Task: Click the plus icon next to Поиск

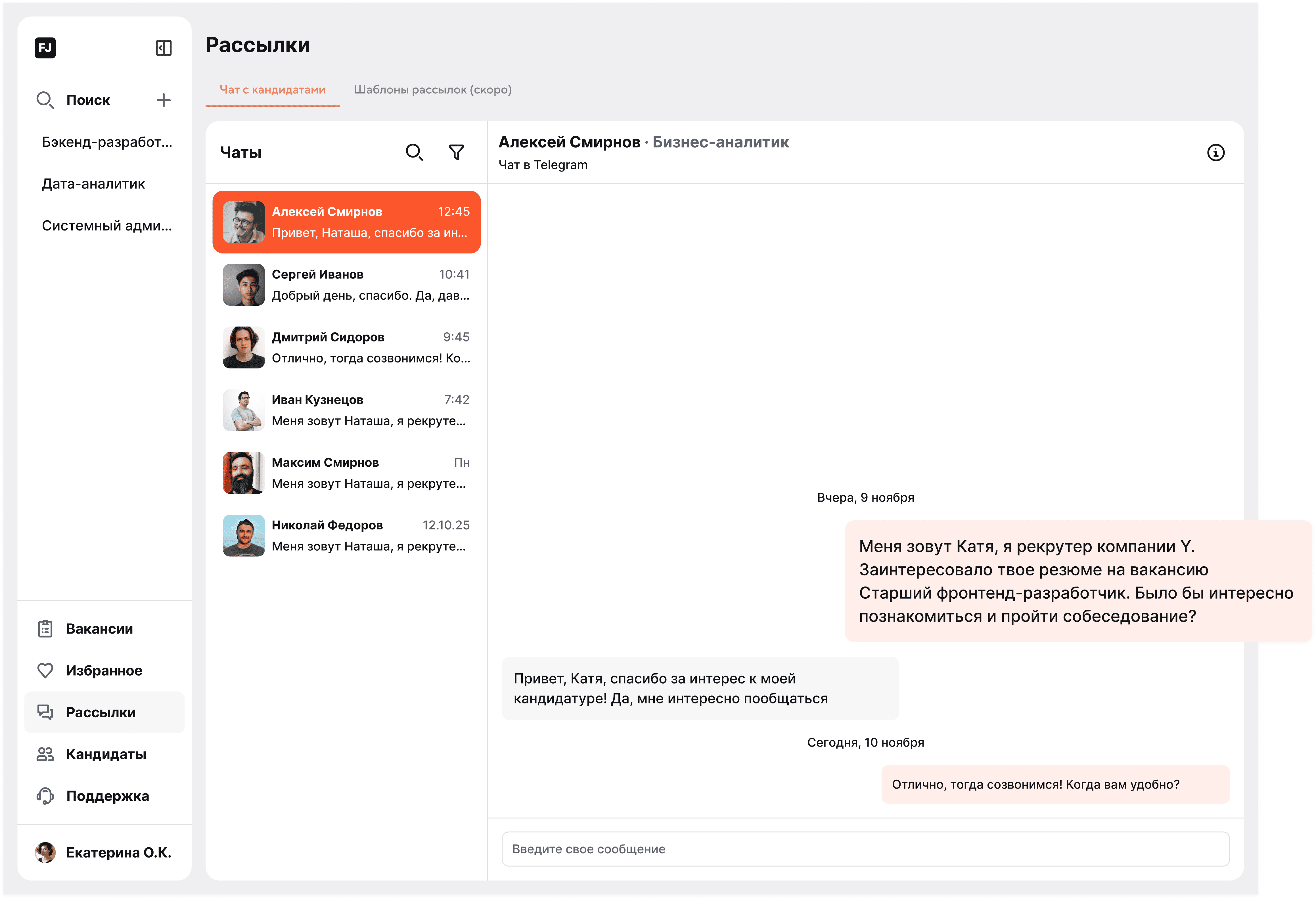Action: click(164, 100)
